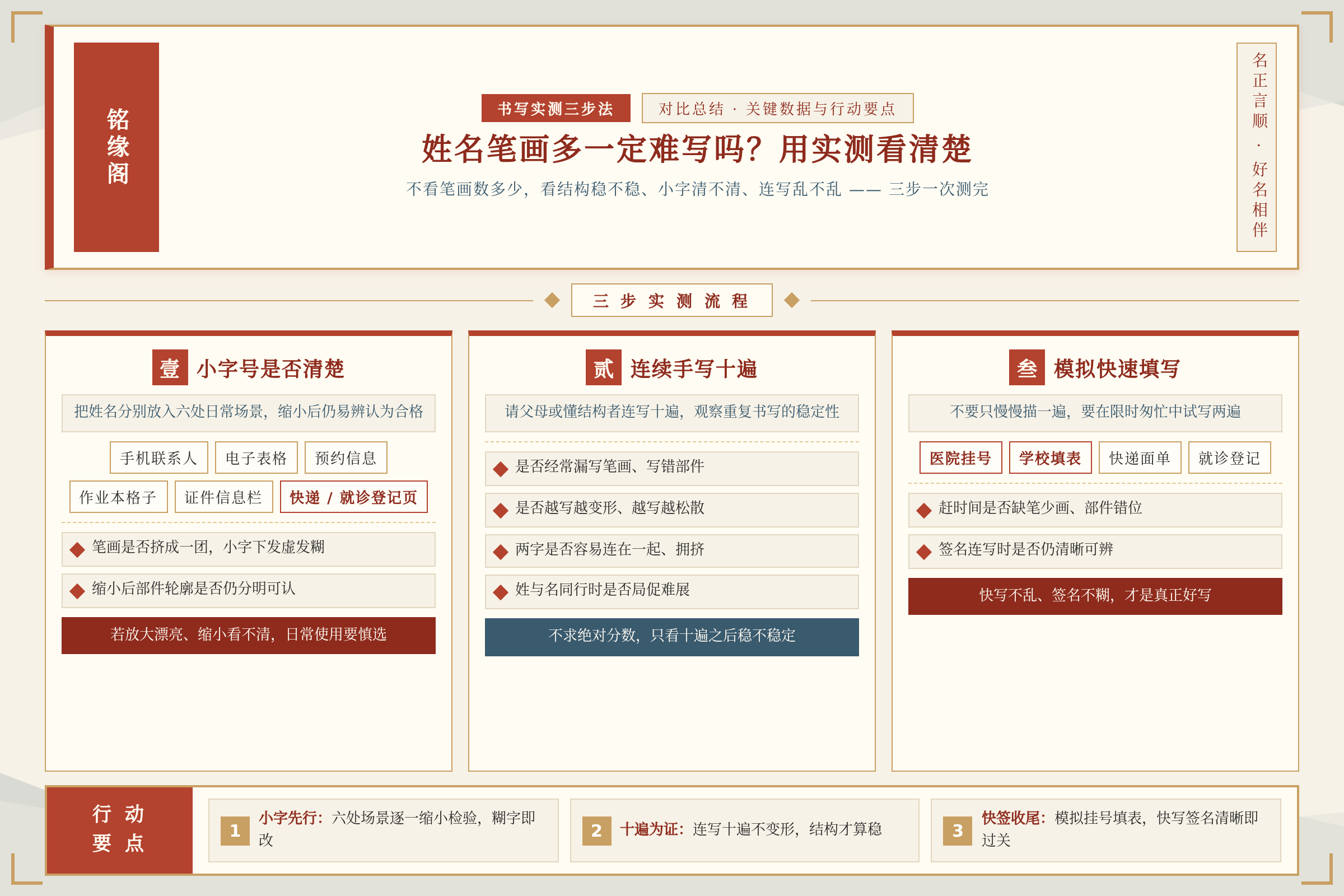Click the number 1 badge in action points
Viewport: 1344px width, 896px height.
[x=235, y=830]
